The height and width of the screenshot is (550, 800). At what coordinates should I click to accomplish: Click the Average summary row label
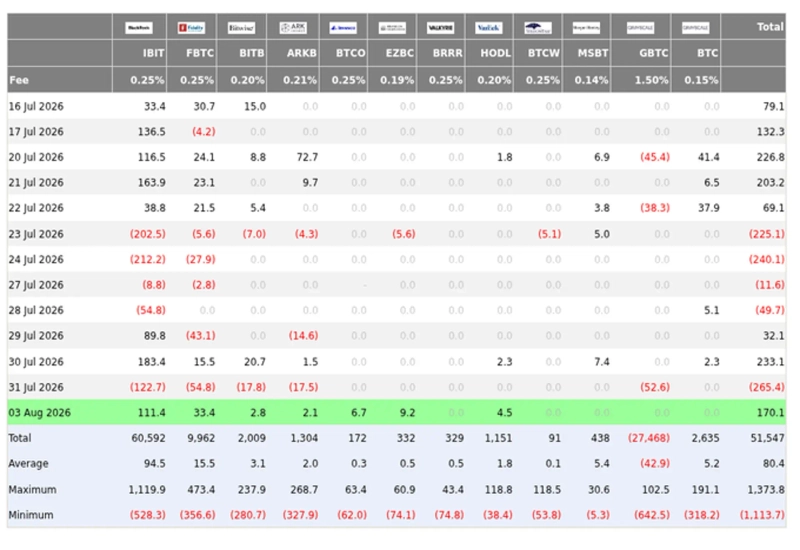[x=29, y=464]
